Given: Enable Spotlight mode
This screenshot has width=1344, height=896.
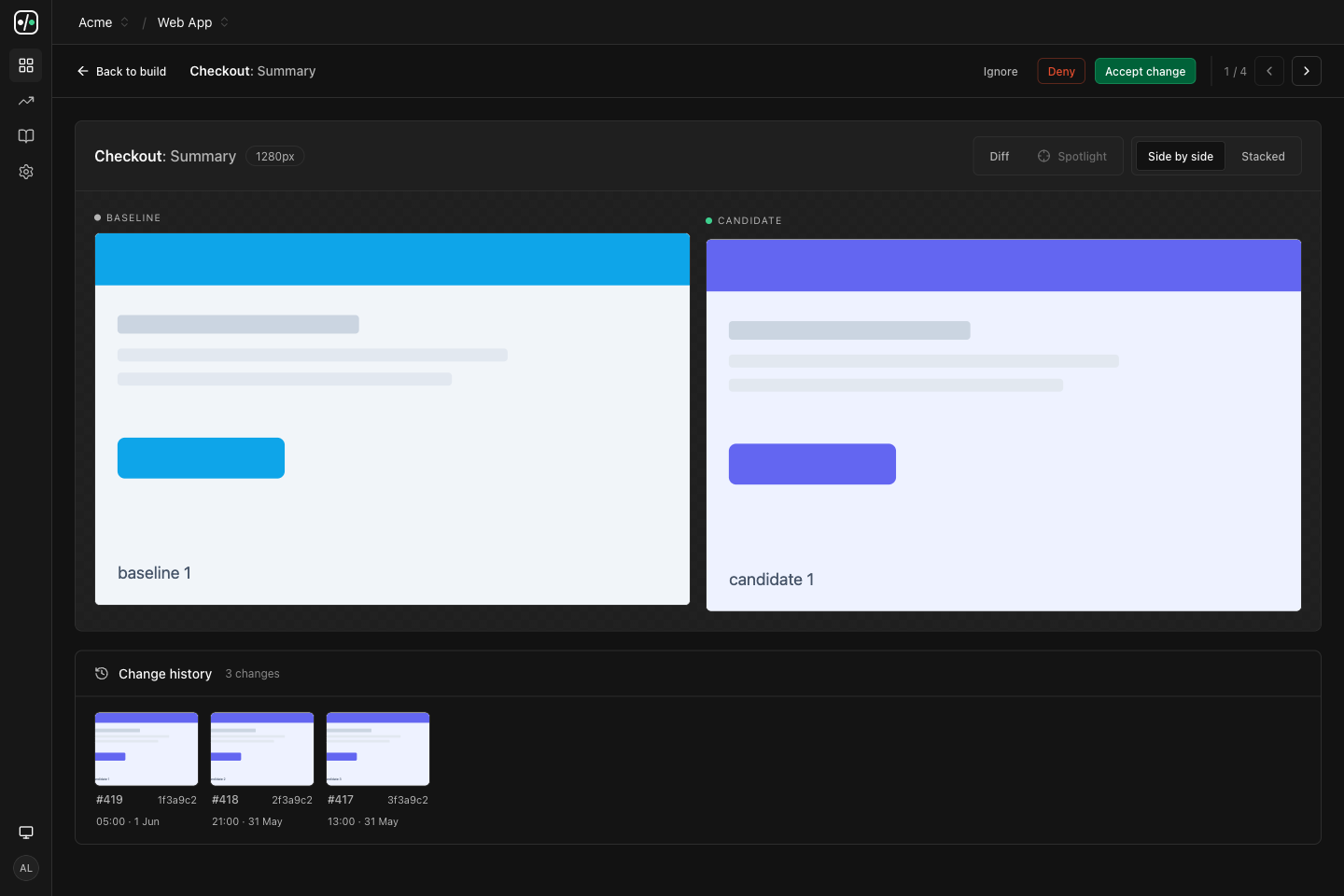Looking at the screenshot, I should pos(1072,156).
